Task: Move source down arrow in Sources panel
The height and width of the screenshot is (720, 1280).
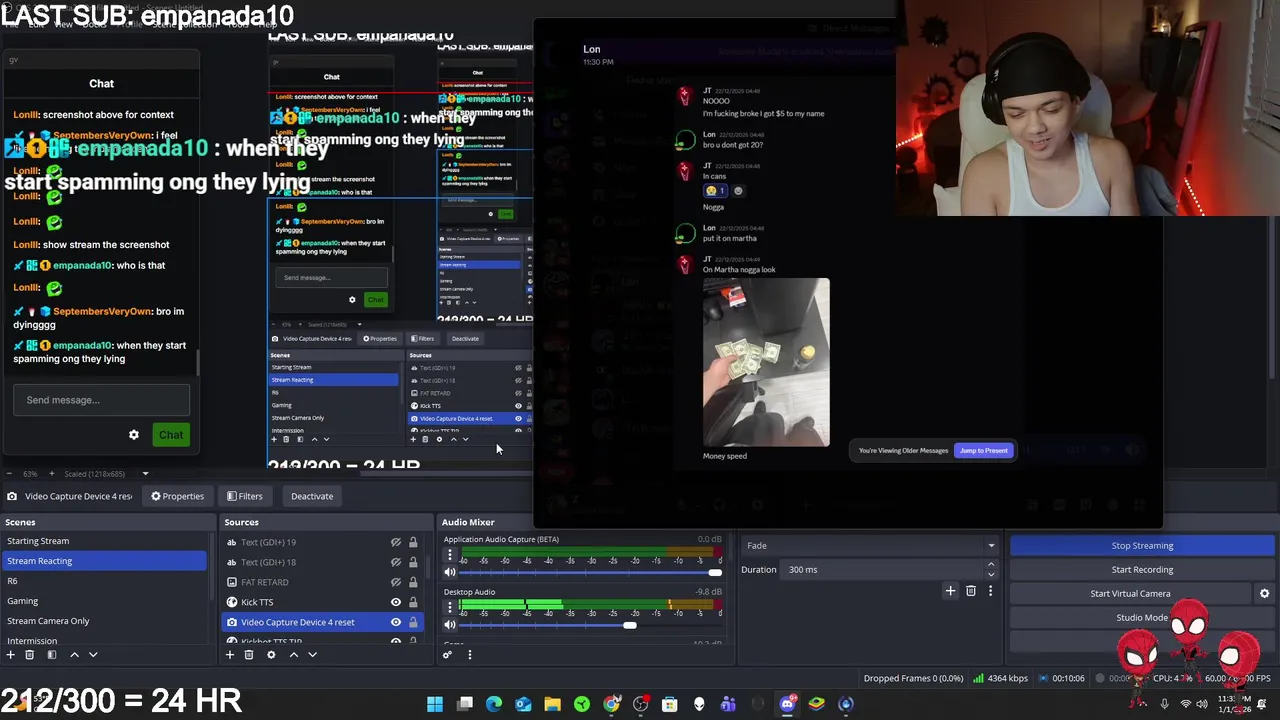Action: [312, 655]
